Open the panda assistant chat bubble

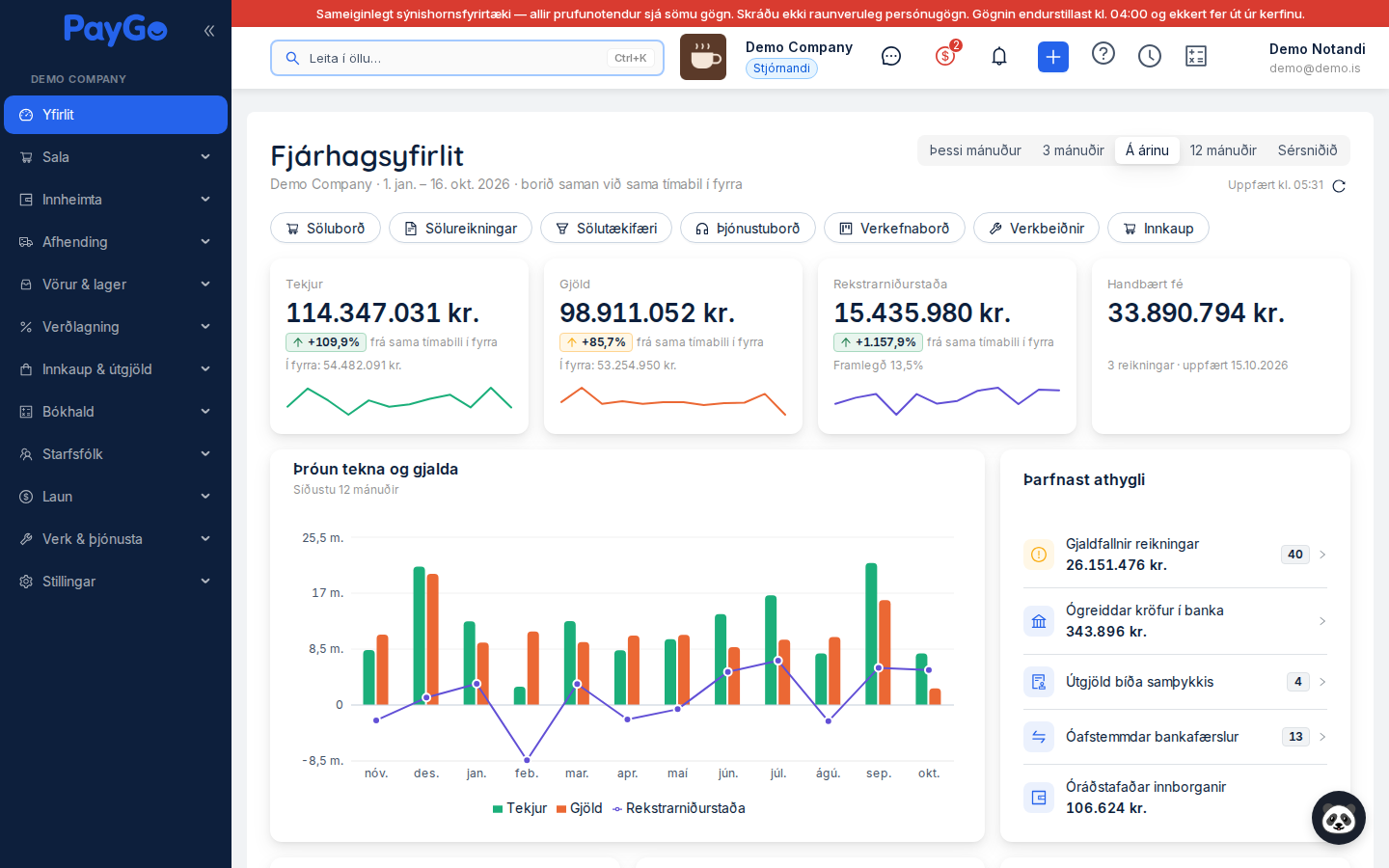1339,818
